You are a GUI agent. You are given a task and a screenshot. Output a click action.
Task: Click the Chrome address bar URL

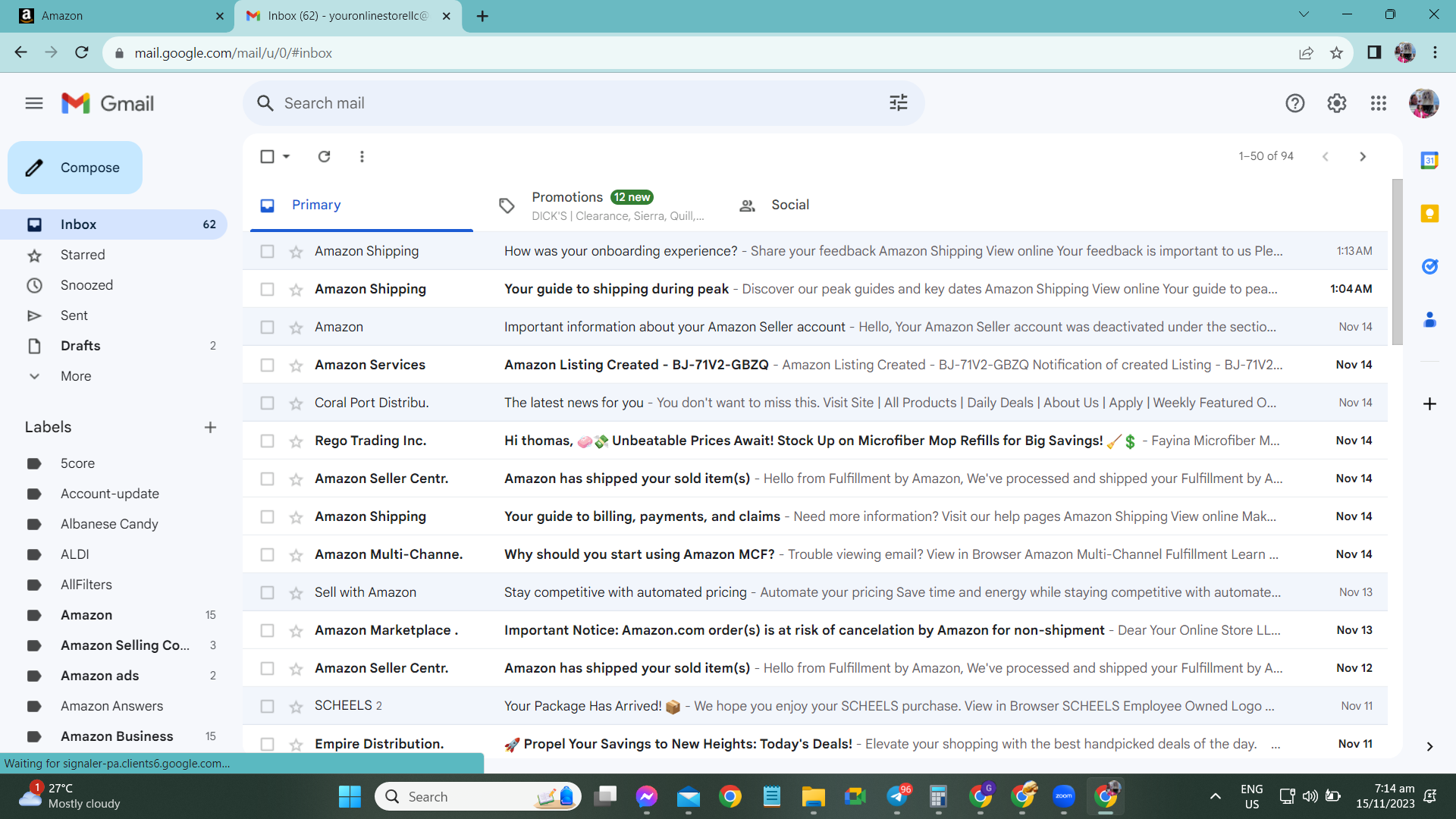pyautogui.click(x=233, y=53)
